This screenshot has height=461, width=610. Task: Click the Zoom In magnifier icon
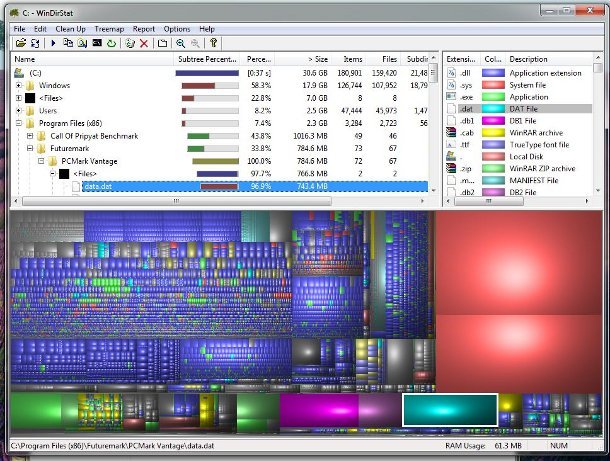181,43
